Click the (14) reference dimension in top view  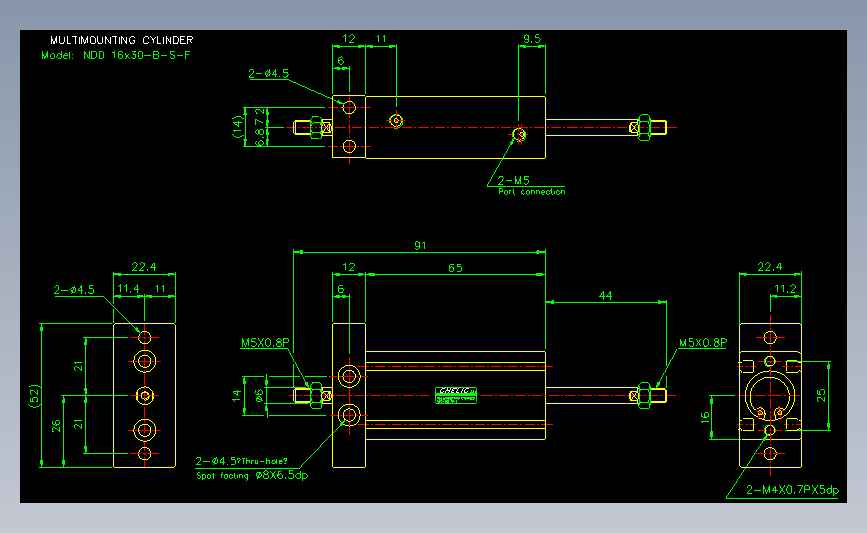[237, 127]
